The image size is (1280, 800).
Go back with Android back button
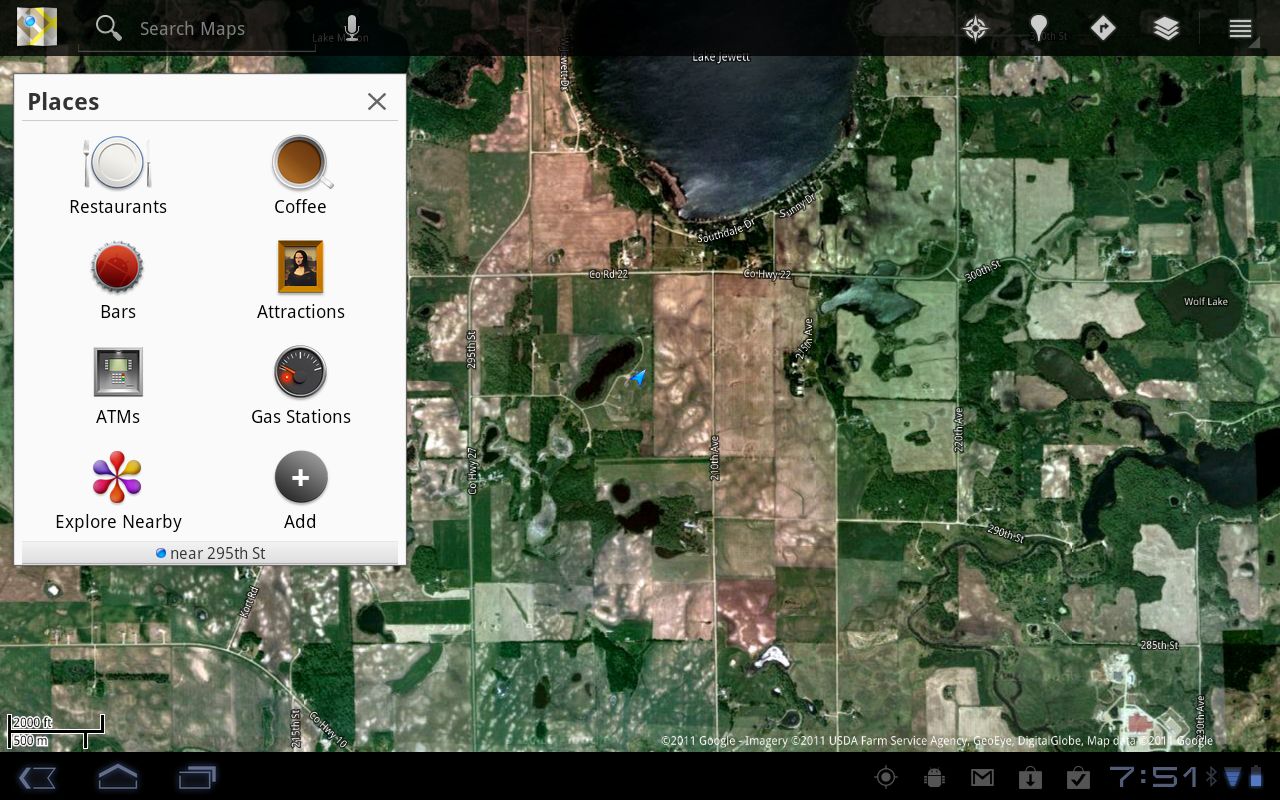pos(38,777)
